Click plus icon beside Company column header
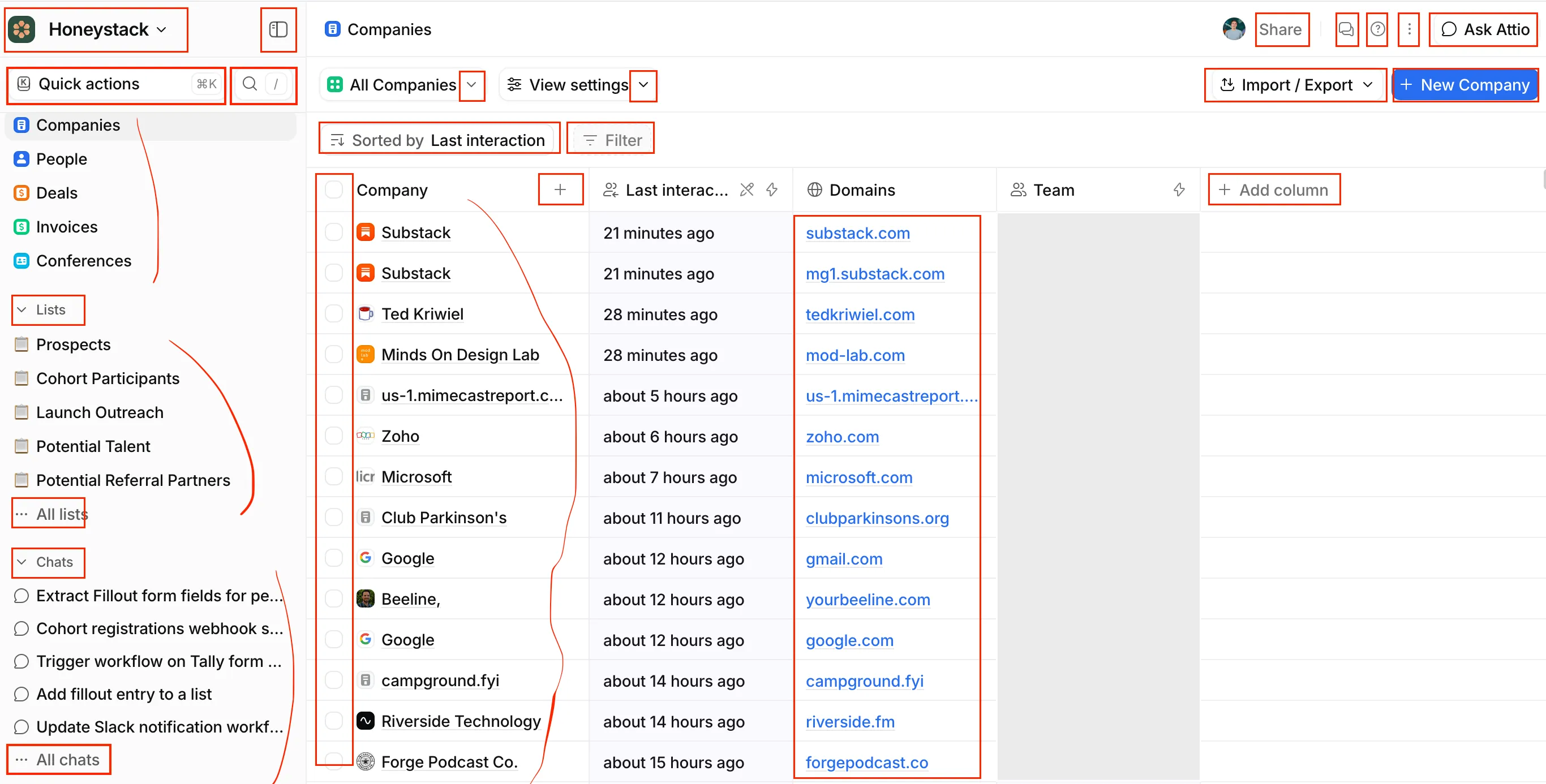This screenshot has width=1546, height=784. pyautogui.click(x=560, y=189)
